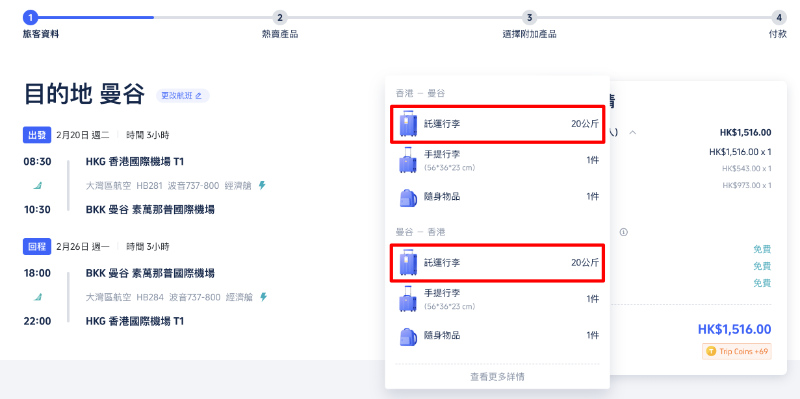The width and height of the screenshot is (800, 399).
Task: Click the personal item backpack icon for Bangkok–Hong Kong
Action: coord(408,336)
